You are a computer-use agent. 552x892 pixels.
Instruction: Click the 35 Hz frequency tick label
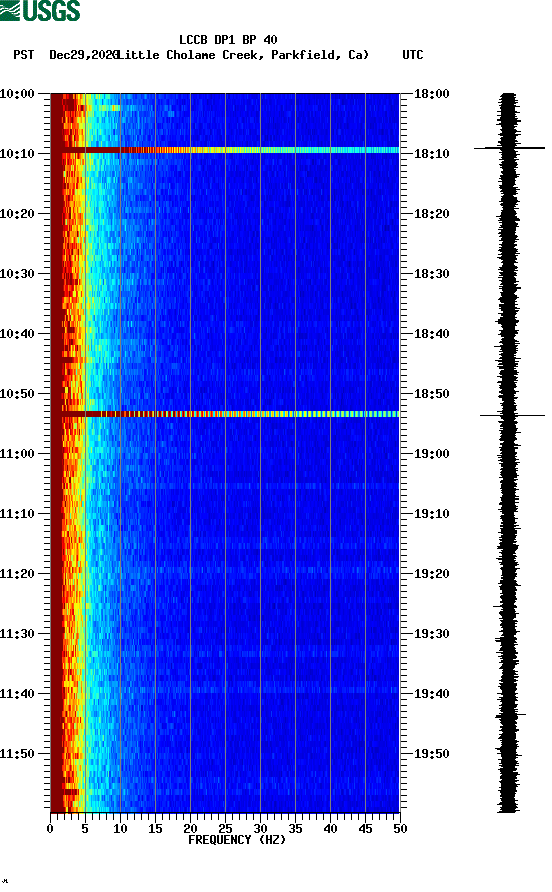click(x=295, y=829)
